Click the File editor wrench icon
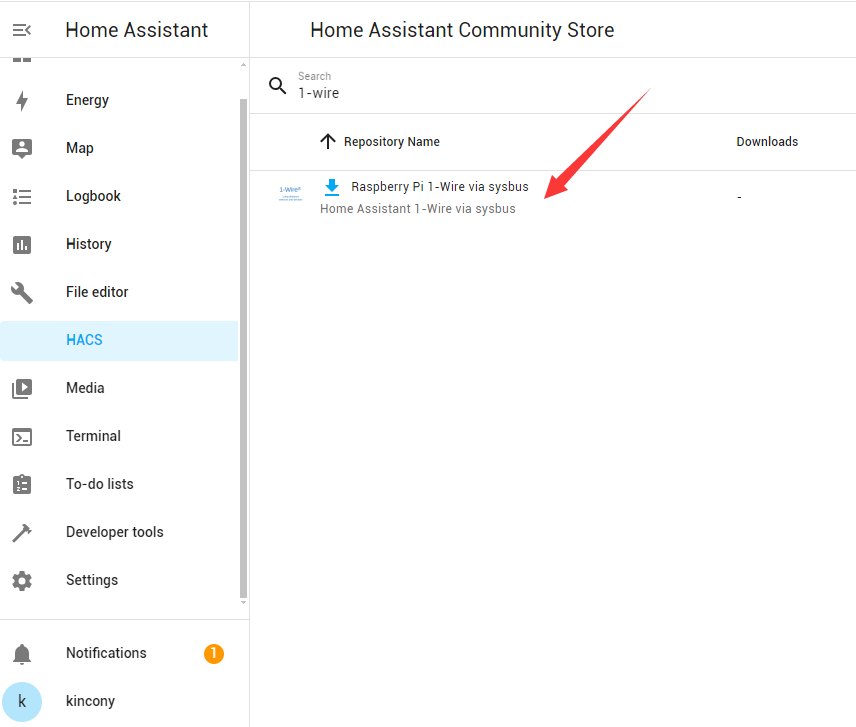 22,292
